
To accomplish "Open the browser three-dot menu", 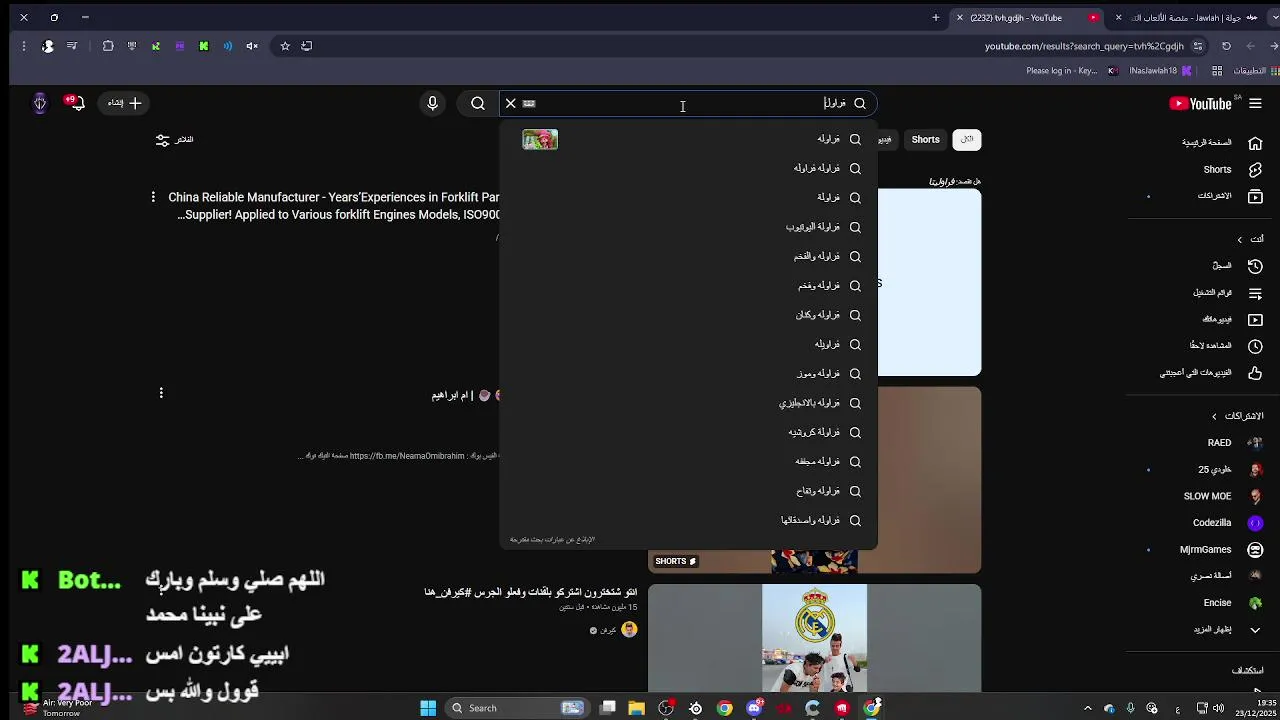I will pos(23,46).
